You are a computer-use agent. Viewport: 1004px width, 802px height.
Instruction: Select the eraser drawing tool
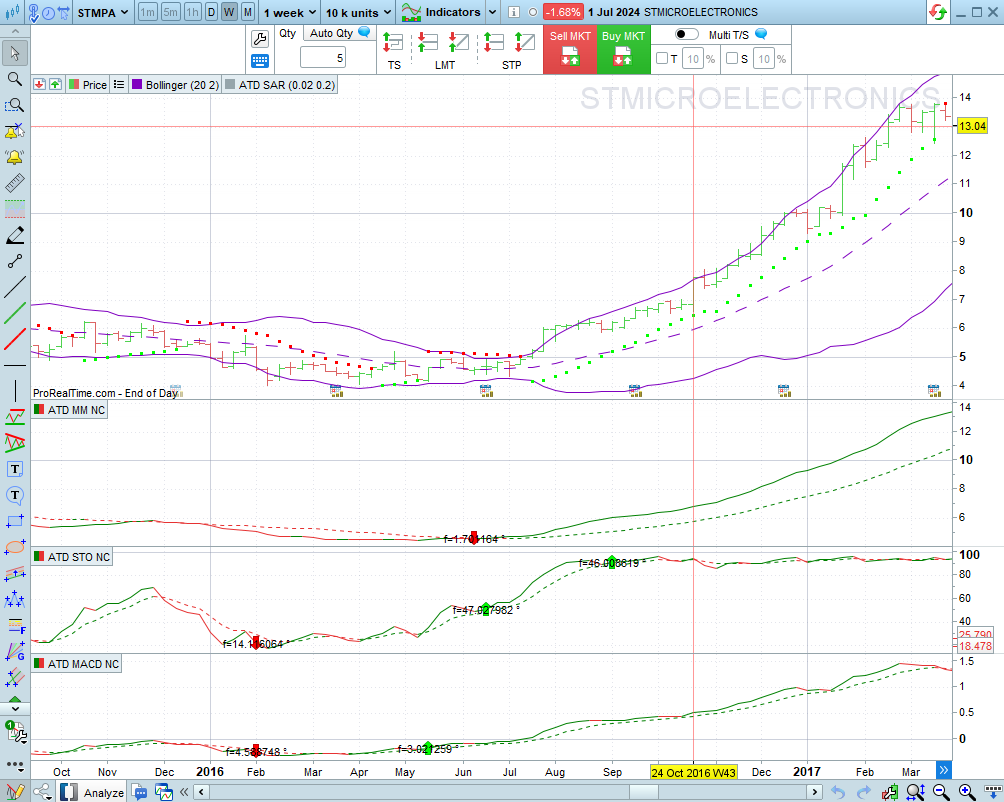coord(15,235)
